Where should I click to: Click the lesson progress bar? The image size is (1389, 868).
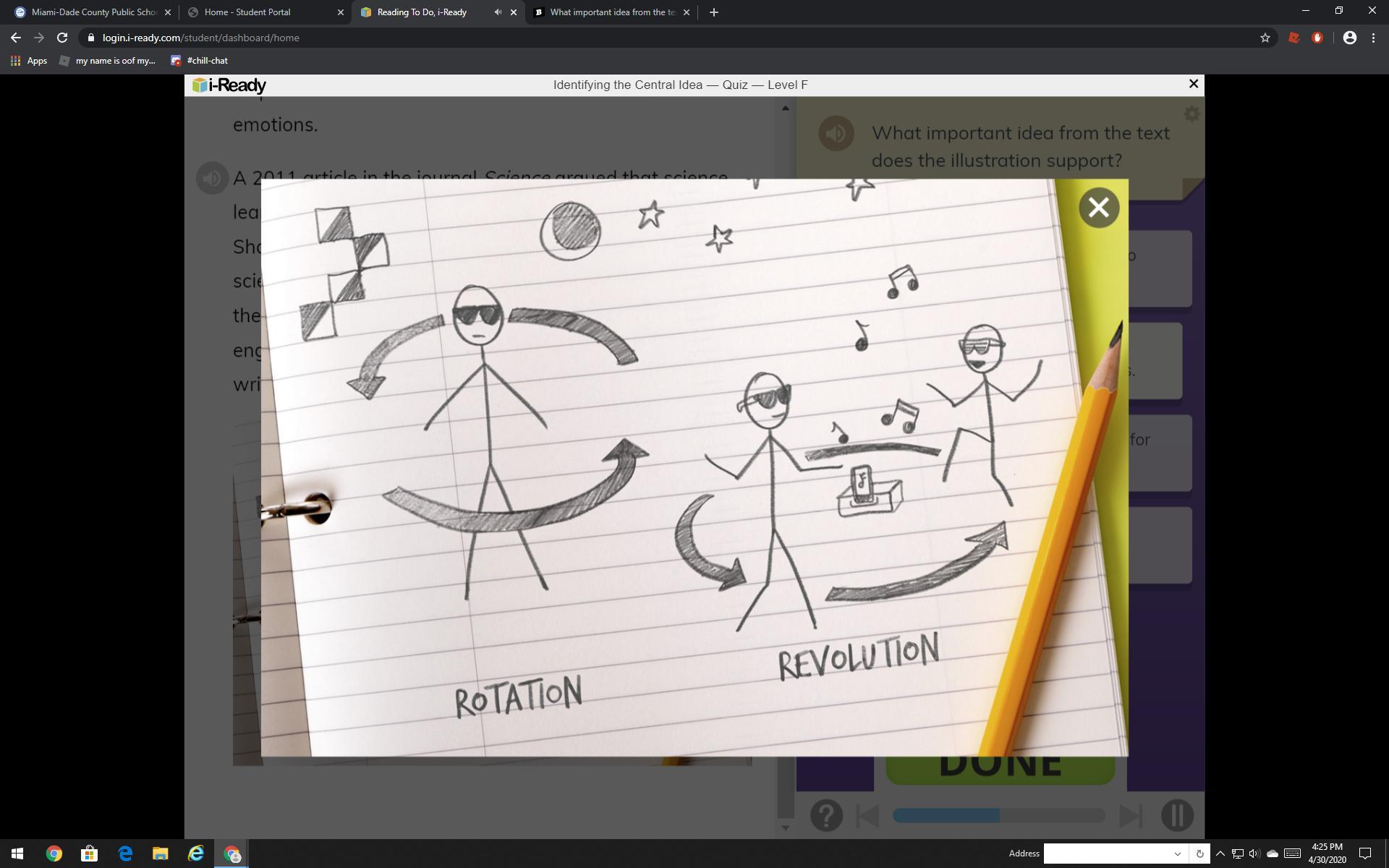pos(998,816)
